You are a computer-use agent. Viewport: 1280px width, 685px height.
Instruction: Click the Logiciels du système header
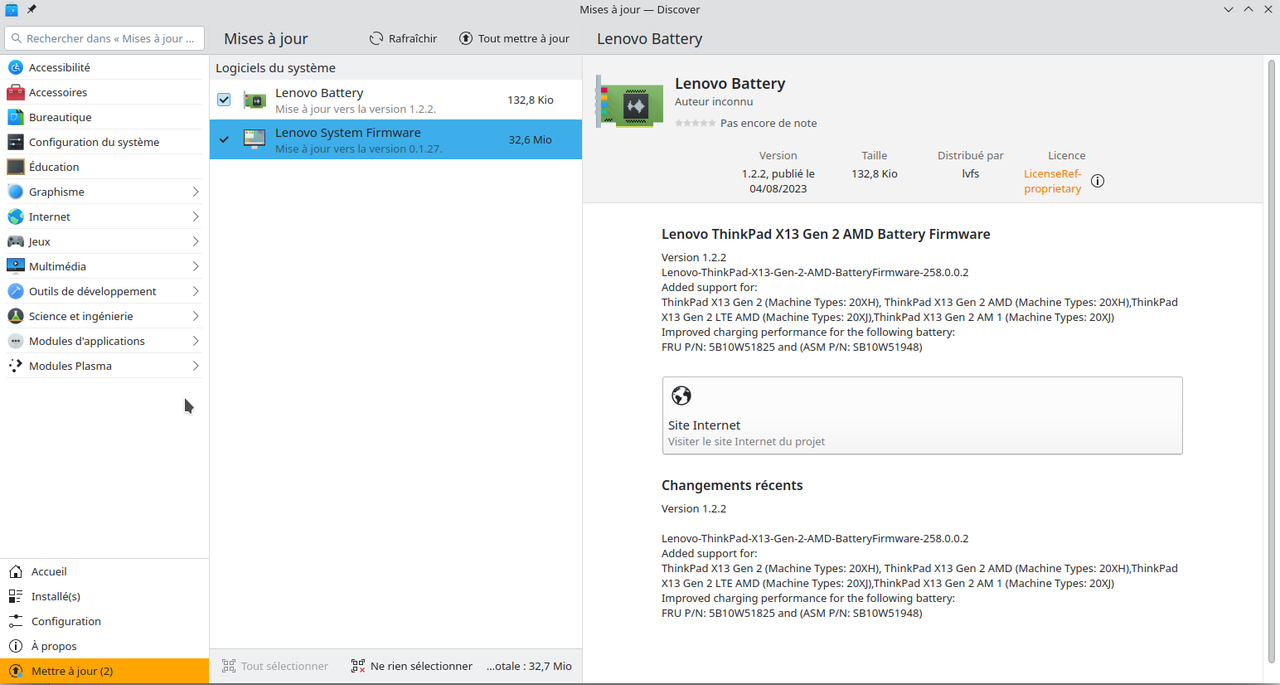(x=276, y=68)
